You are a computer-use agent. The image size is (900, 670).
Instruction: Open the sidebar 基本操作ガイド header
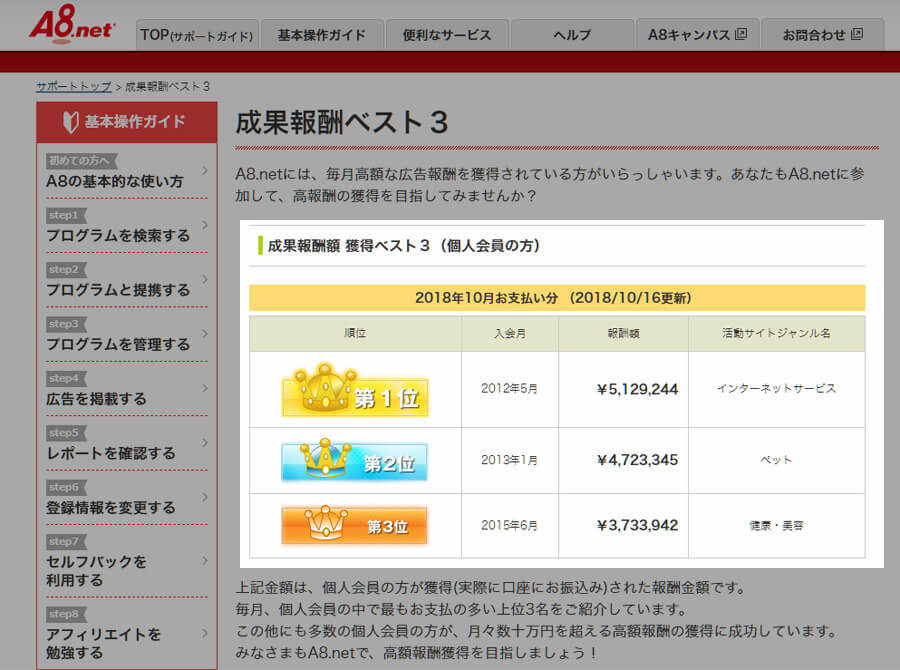126,122
